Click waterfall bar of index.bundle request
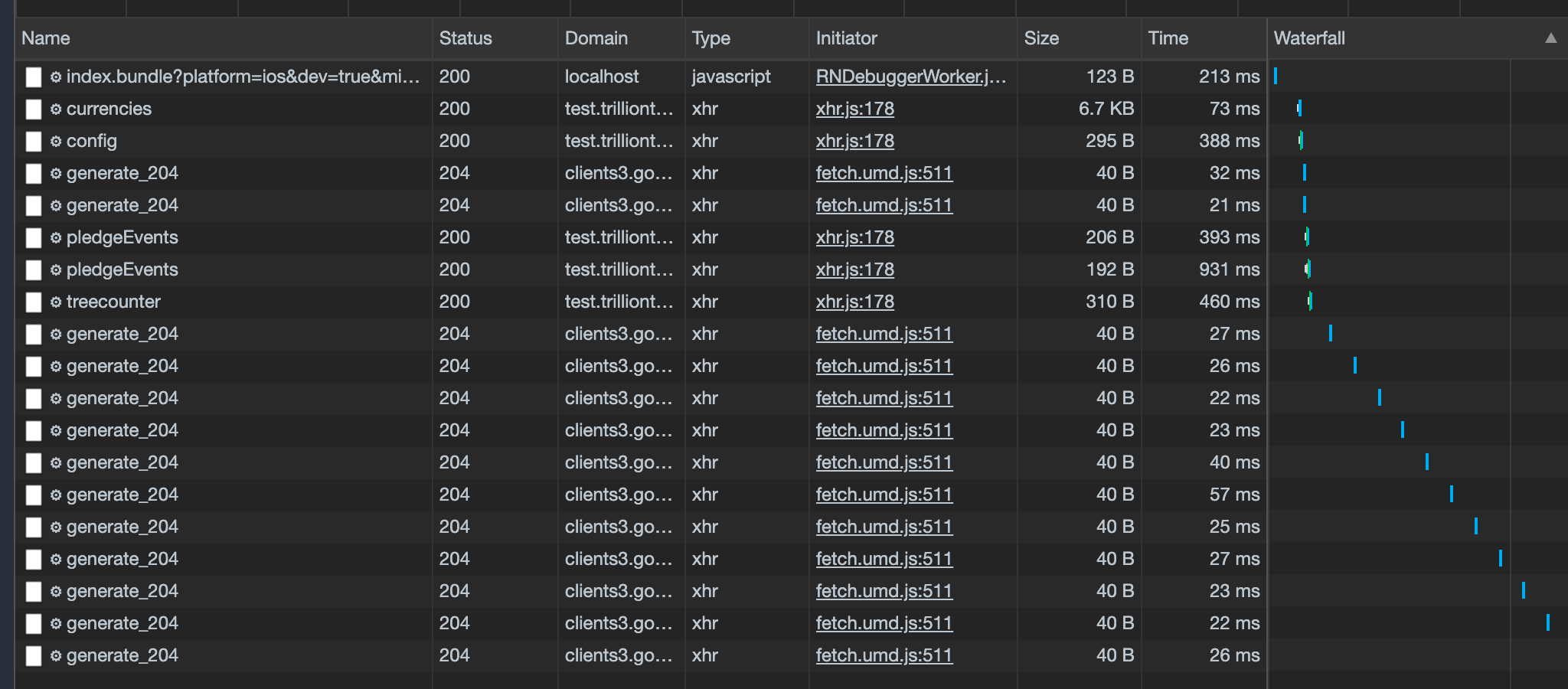Viewport: 1568px width, 689px height. pos(1276,76)
